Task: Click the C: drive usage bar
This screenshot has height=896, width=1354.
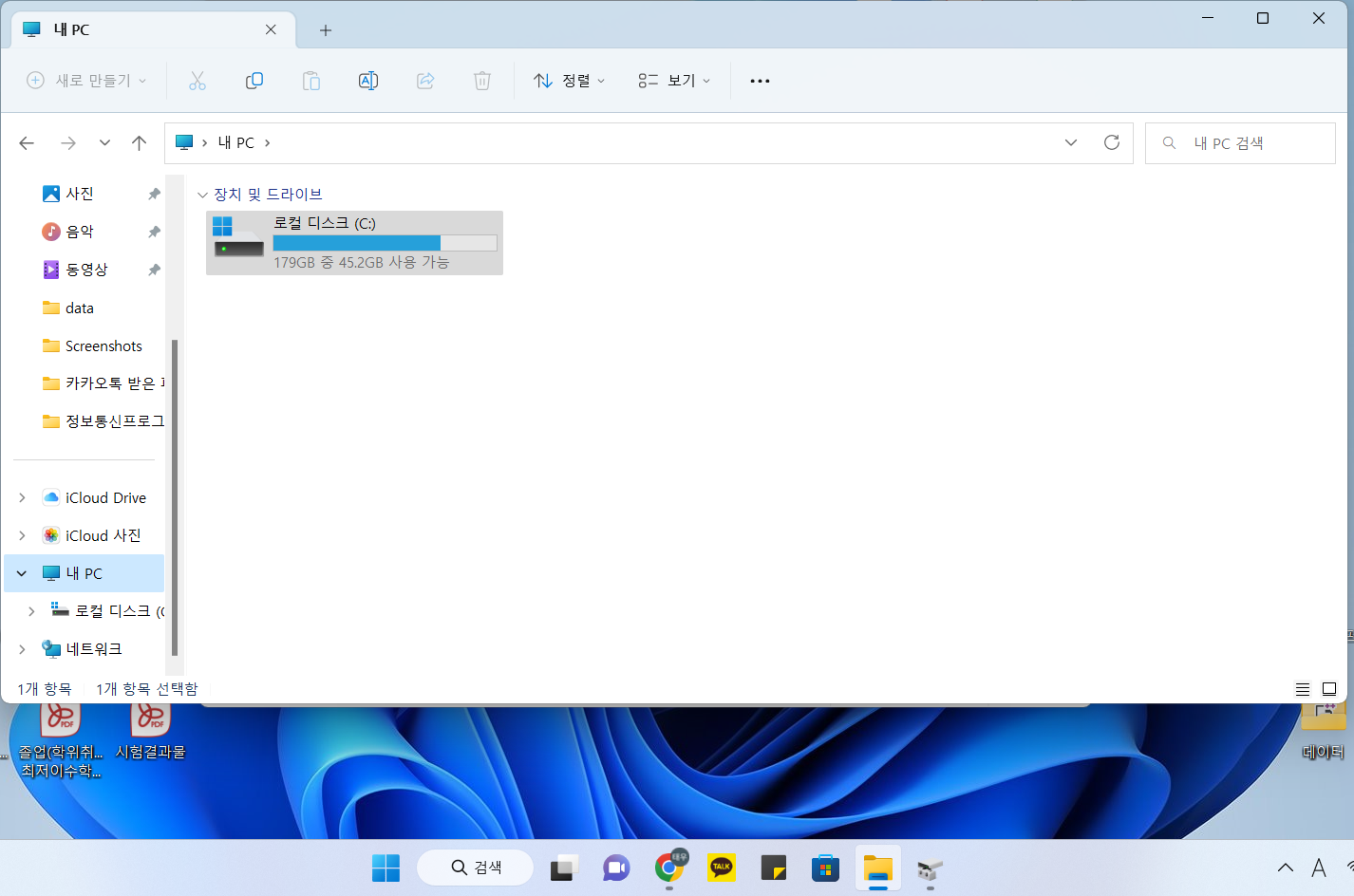Action: [385, 243]
